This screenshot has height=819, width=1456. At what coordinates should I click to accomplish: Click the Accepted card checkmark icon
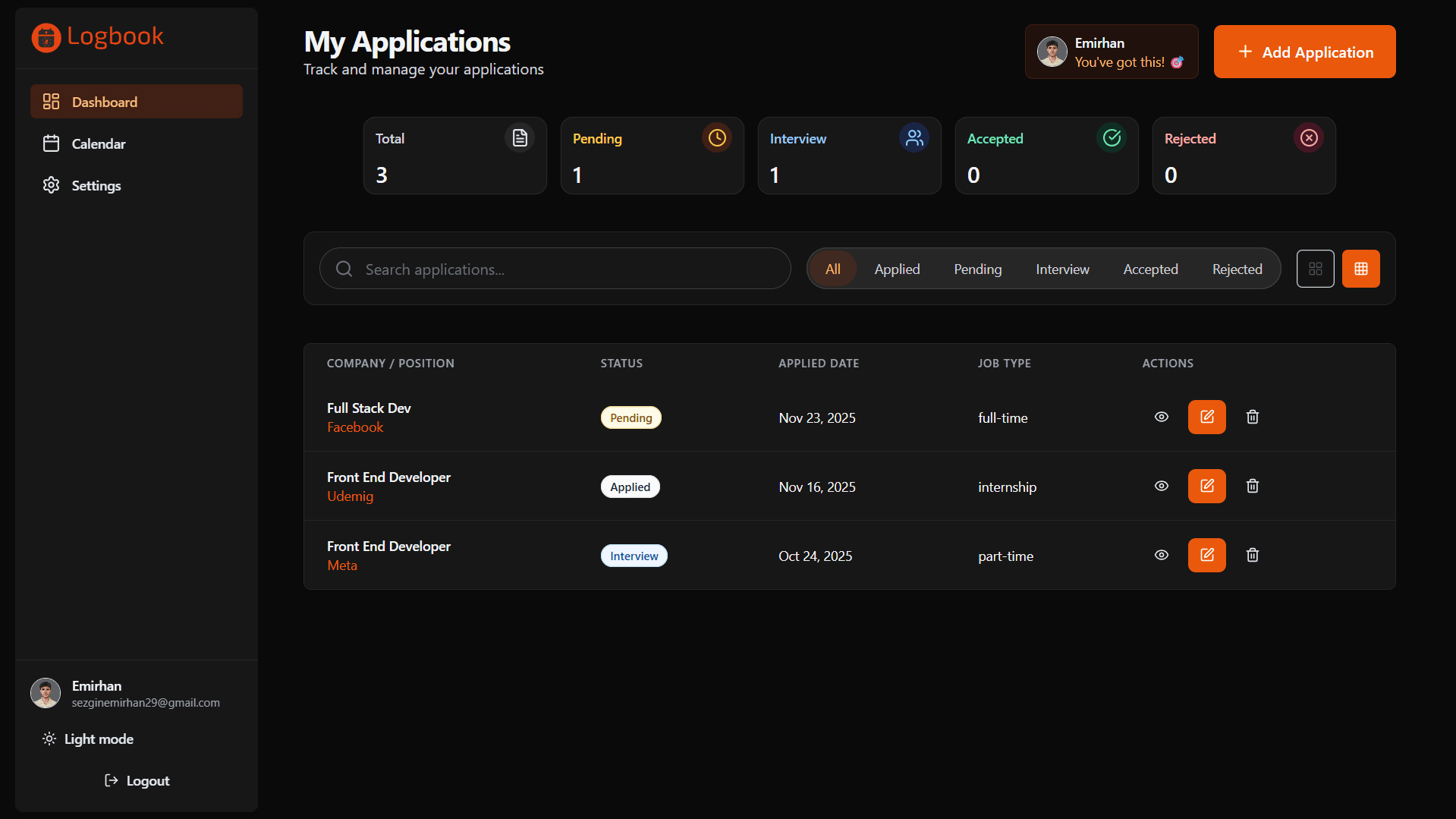[1112, 138]
